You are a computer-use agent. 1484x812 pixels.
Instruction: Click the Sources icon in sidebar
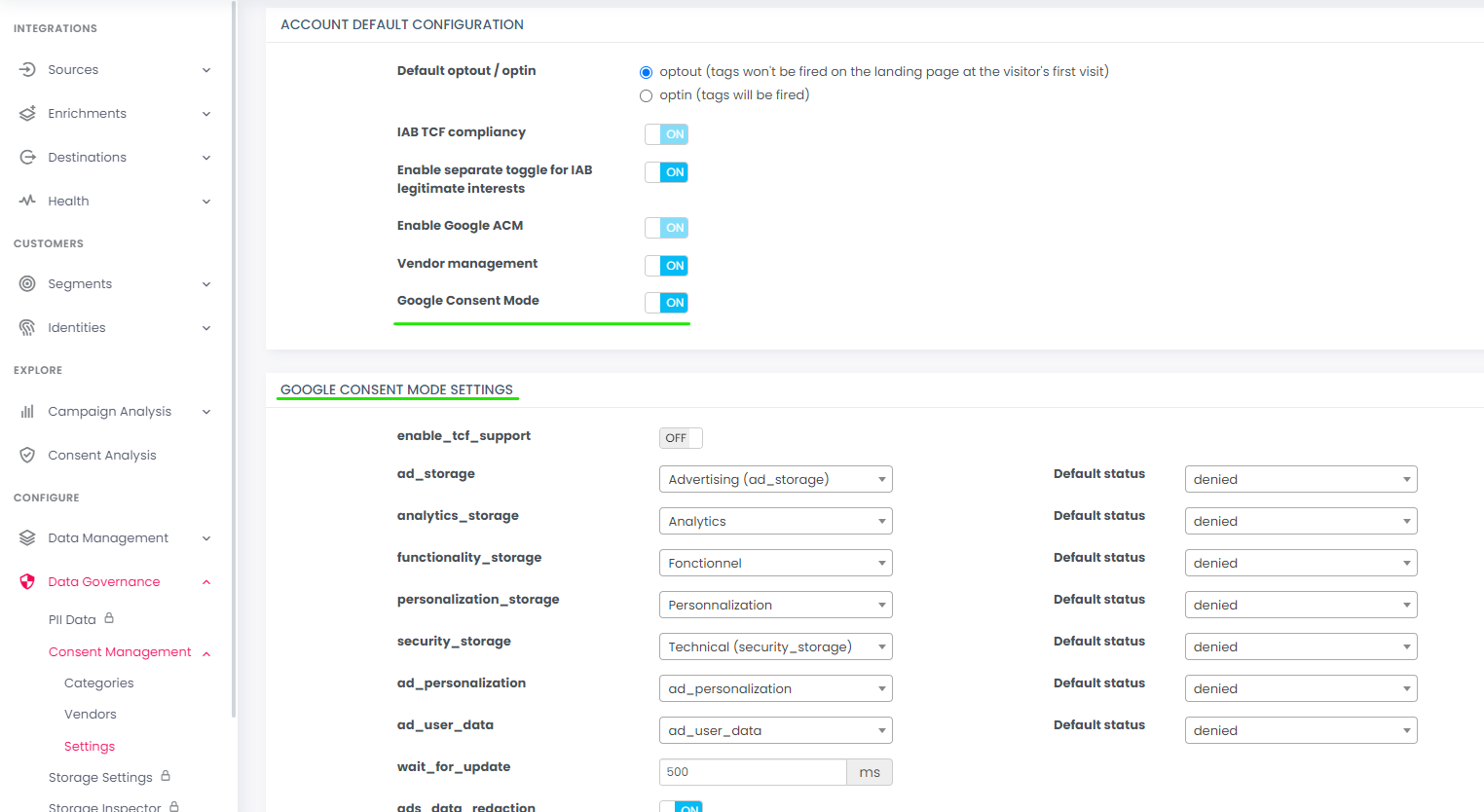(x=27, y=69)
